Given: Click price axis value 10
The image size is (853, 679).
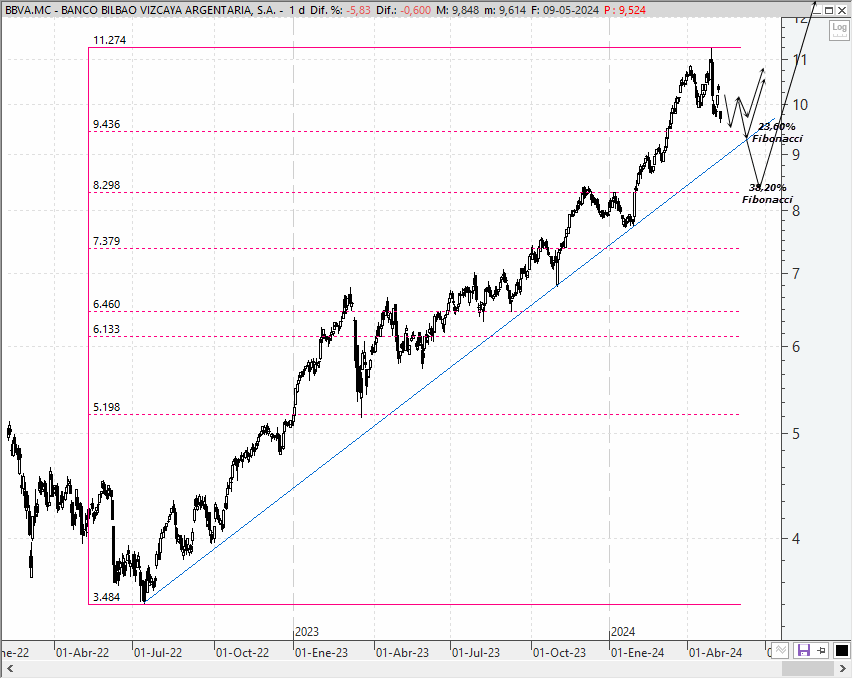Looking at the screenshot, I should (x=800, y=104).
